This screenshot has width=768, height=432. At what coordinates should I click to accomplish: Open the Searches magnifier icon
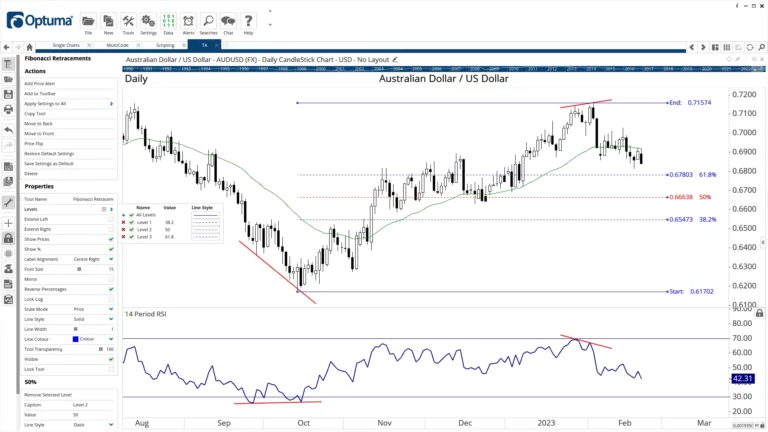tap(208, 22)
